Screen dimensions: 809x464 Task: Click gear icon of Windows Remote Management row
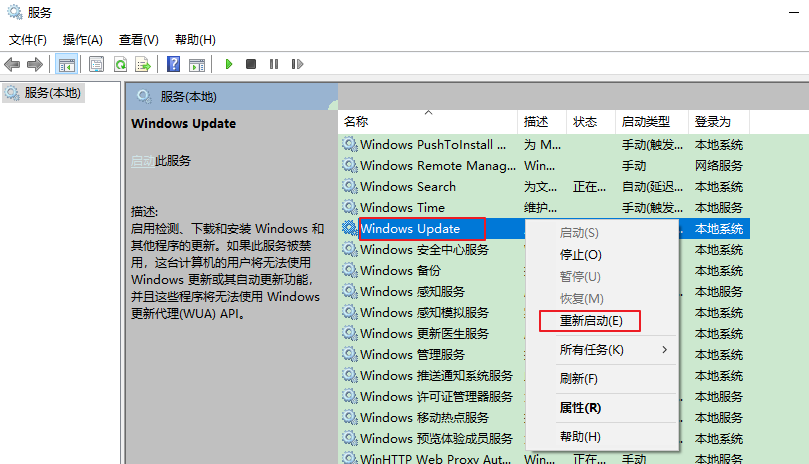click(350, 165)
